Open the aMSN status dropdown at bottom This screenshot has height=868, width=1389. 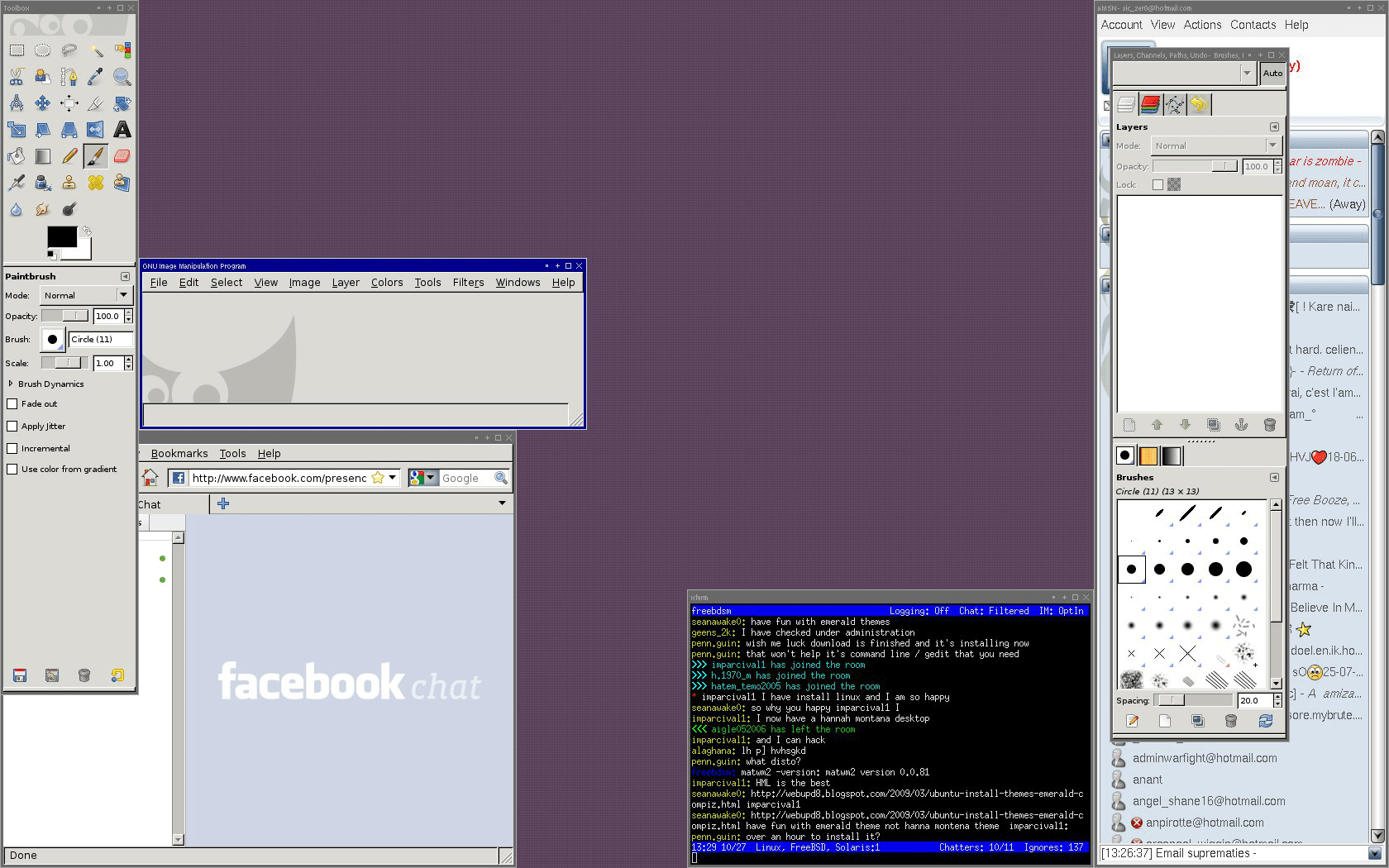(x=1375, y=854)
